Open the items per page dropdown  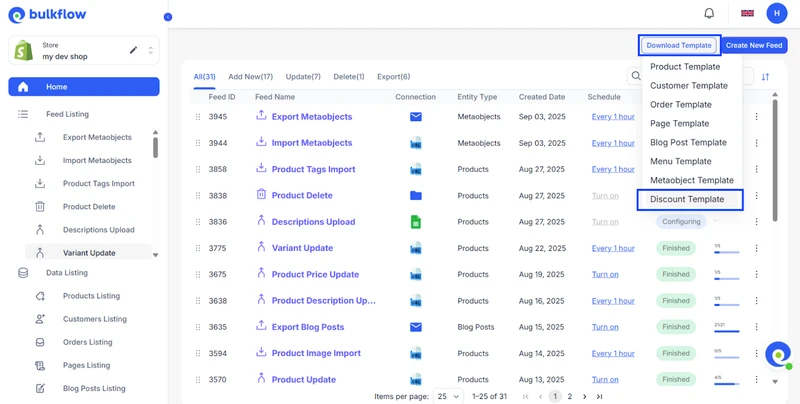pyautogui.click(x=448, y=396)
